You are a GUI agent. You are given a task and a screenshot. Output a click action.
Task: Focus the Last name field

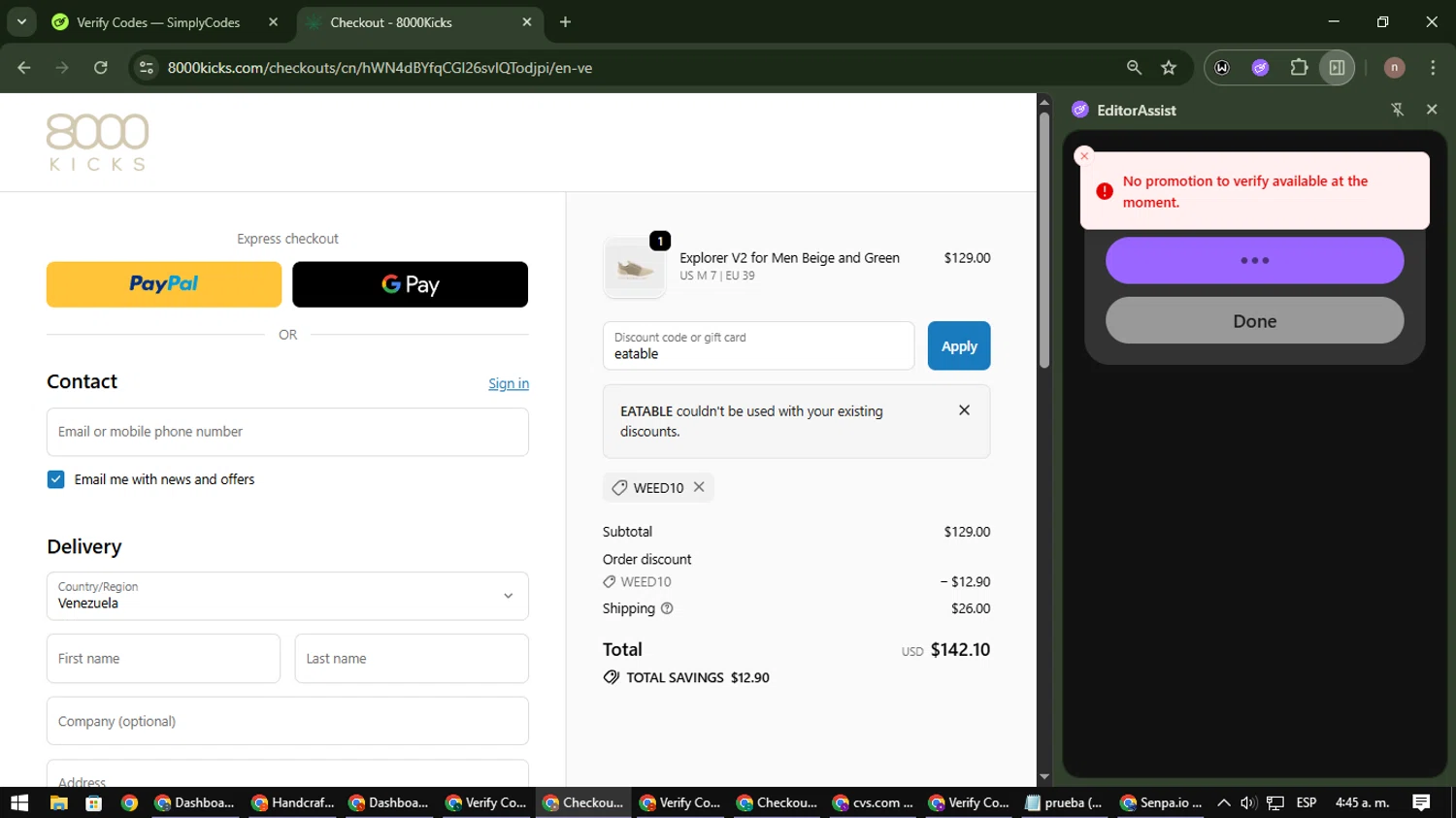pos(412,659)
